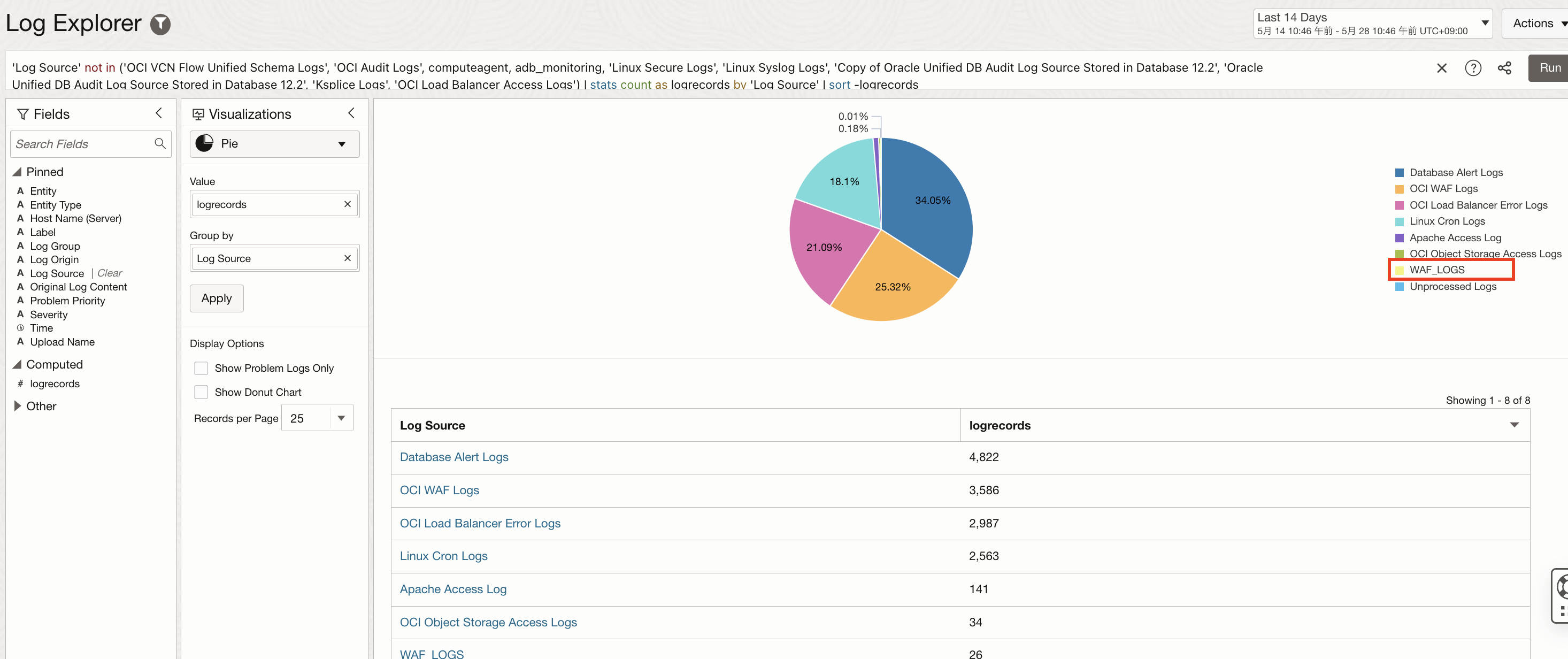Click the filter icon beside Log Explorer title
This screenshot has height=659, width=1568.
pos(160,25)
